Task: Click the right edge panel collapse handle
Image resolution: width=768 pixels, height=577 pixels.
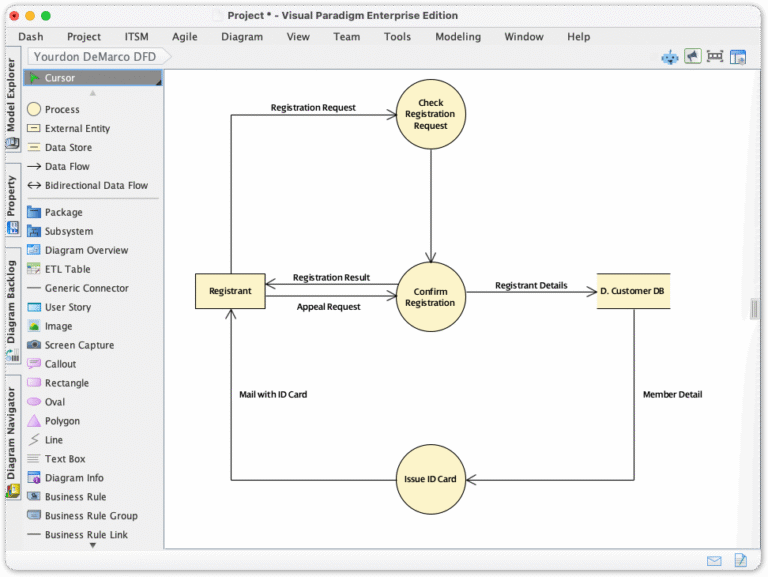Action: click(x=754, y=309)
